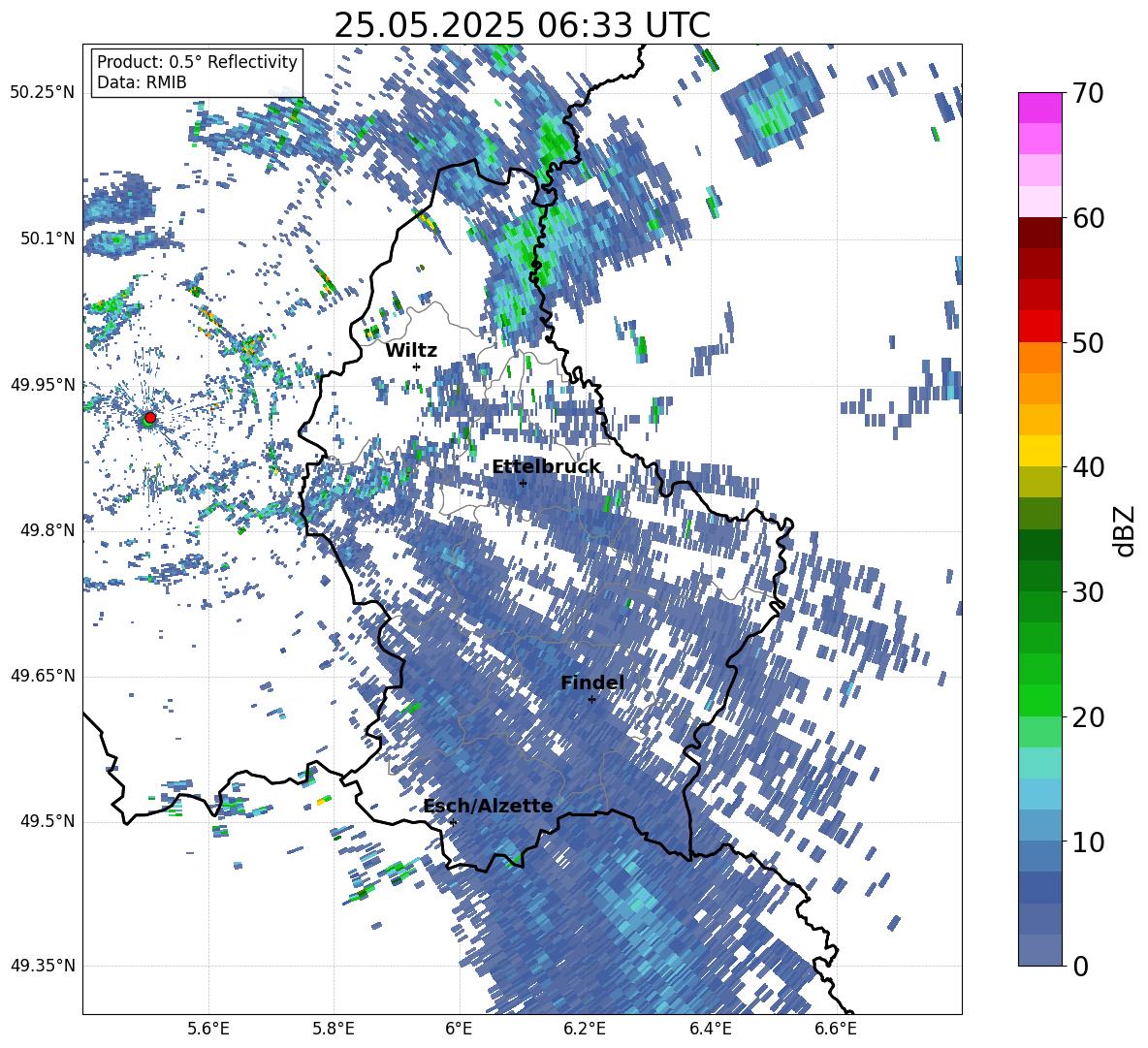Click the yellow colorbar segment near 40
The width and height of the screenshot is (1148, 1048).
pos(1039,451)
